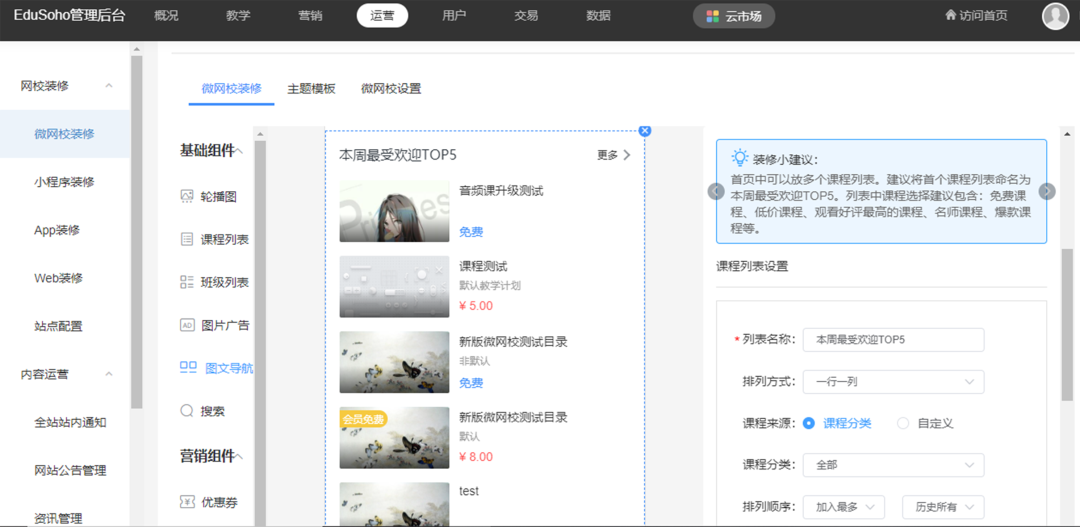The height and width of the screenshot is (527, 1080).
Task: Show next decoration tip with right arrow
Action: [x=1046, y=192]
